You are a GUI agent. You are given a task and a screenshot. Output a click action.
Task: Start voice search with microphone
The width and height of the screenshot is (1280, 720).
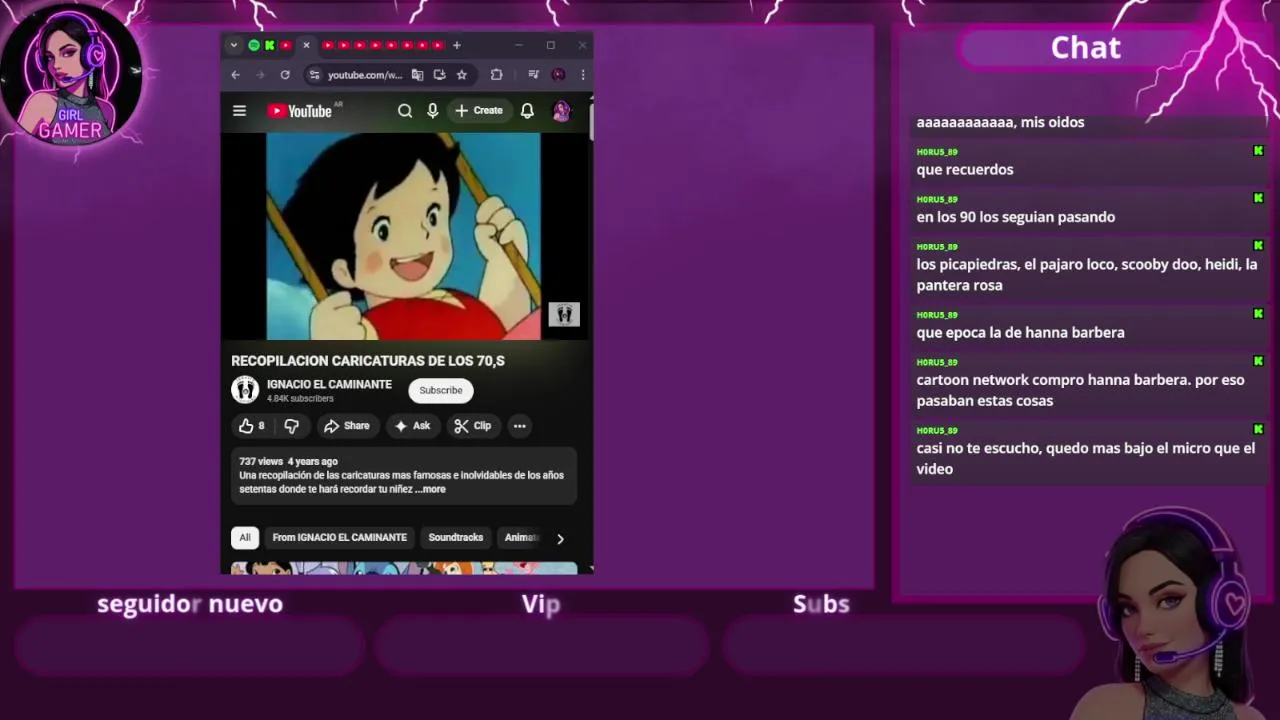pos(433,111)
